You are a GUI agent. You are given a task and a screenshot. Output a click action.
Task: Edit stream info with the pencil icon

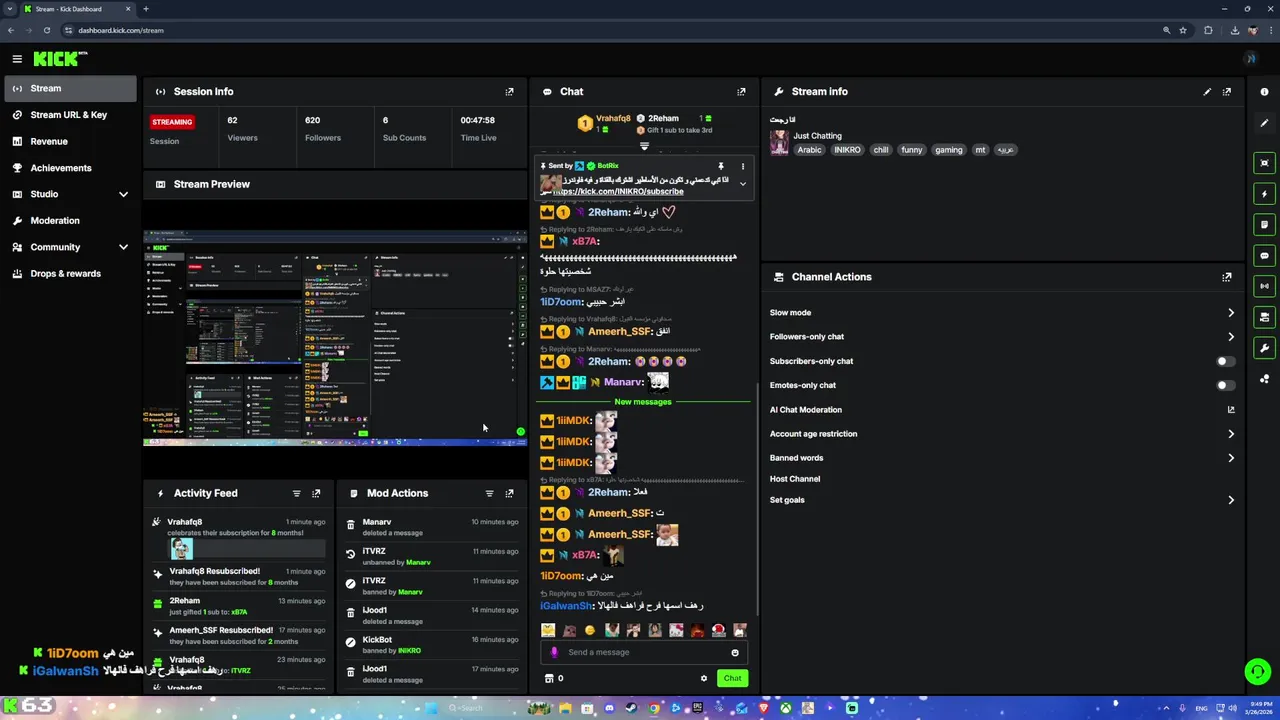[1207, 92]
